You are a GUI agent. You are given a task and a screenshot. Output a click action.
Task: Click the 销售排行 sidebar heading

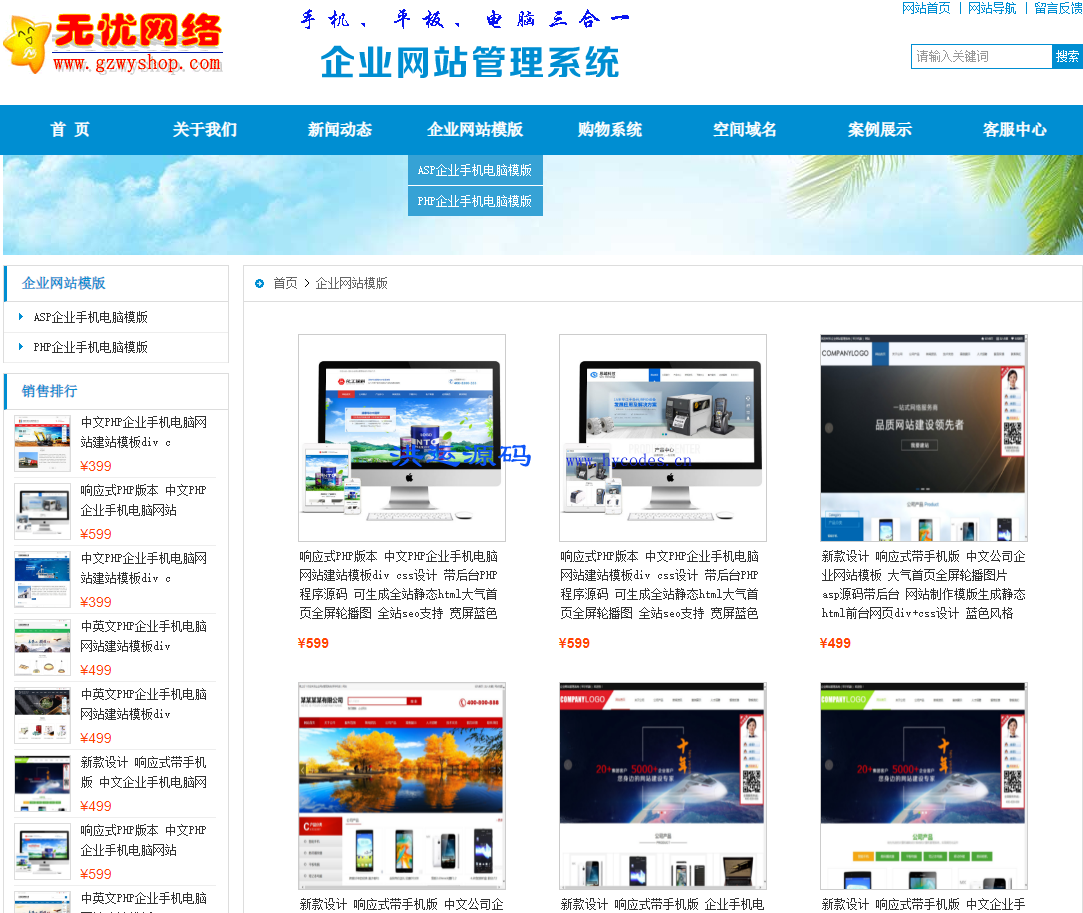[x=49, y=391]
